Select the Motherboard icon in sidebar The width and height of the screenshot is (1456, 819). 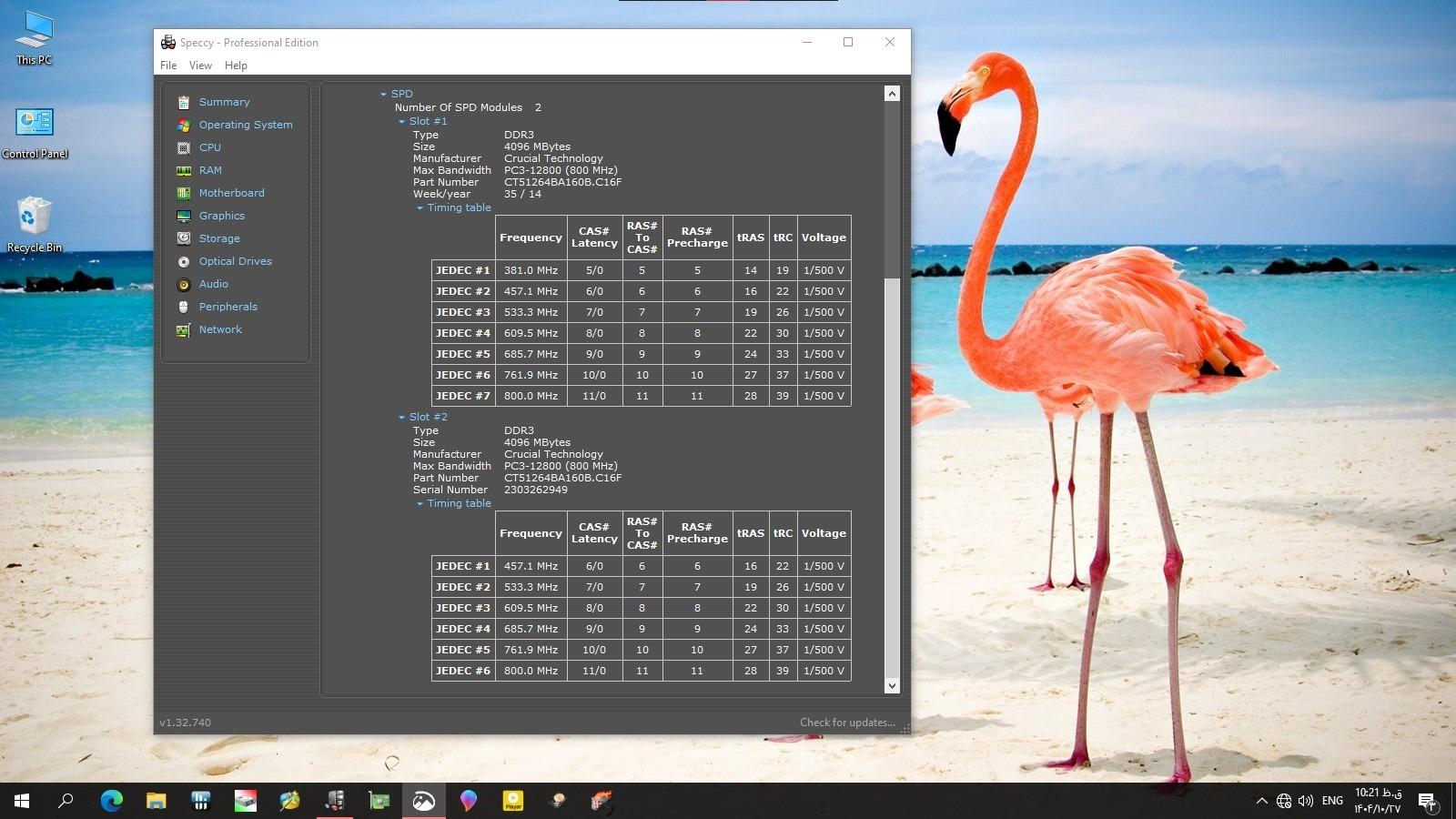click(184, 193)
